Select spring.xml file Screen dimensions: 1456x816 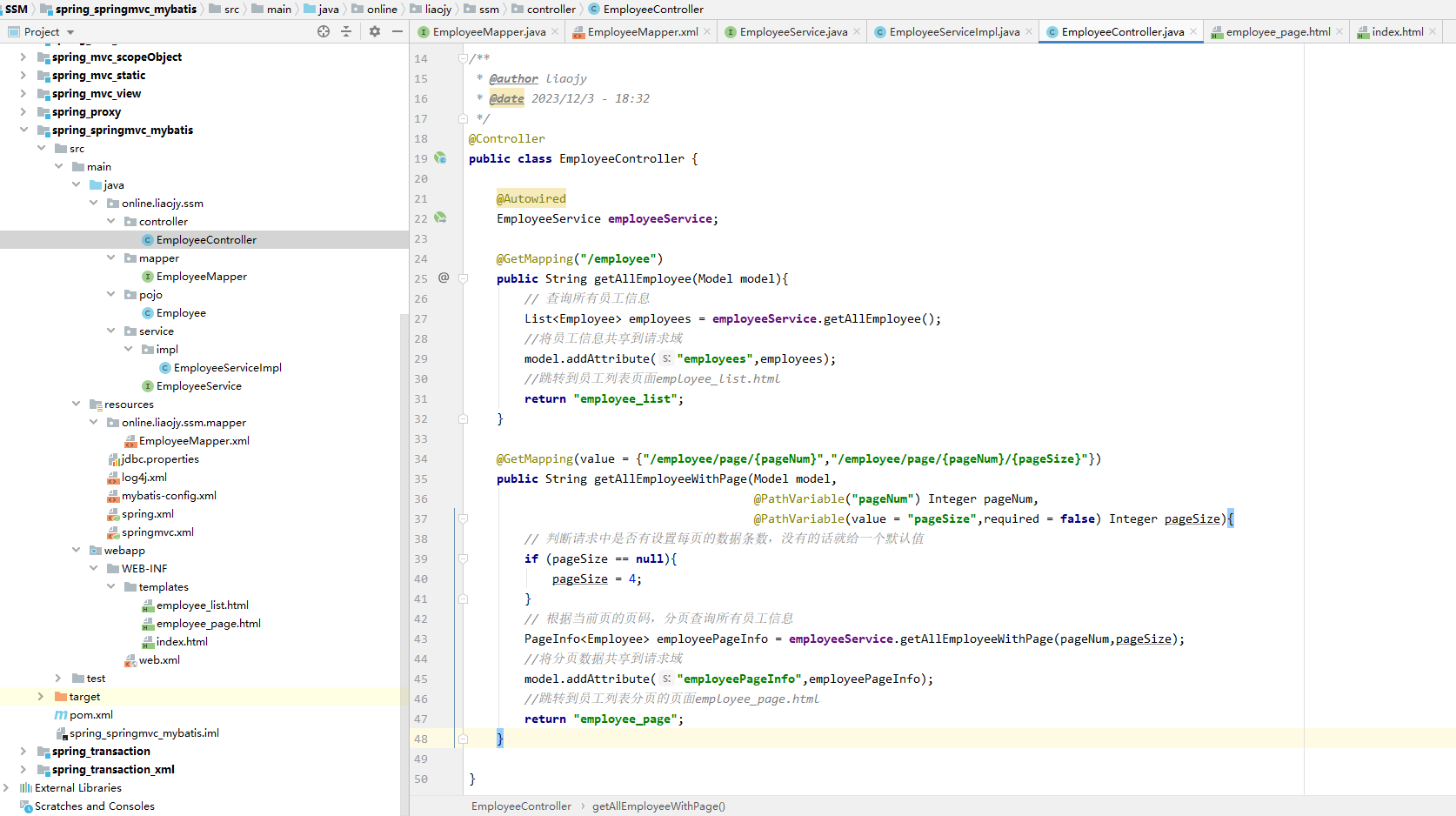147,513
